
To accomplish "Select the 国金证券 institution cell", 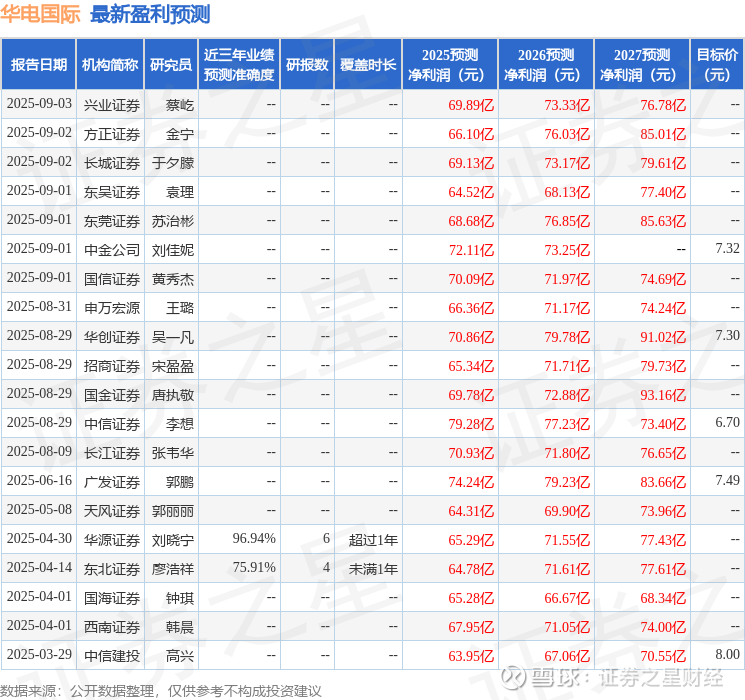I will (112, 395).
